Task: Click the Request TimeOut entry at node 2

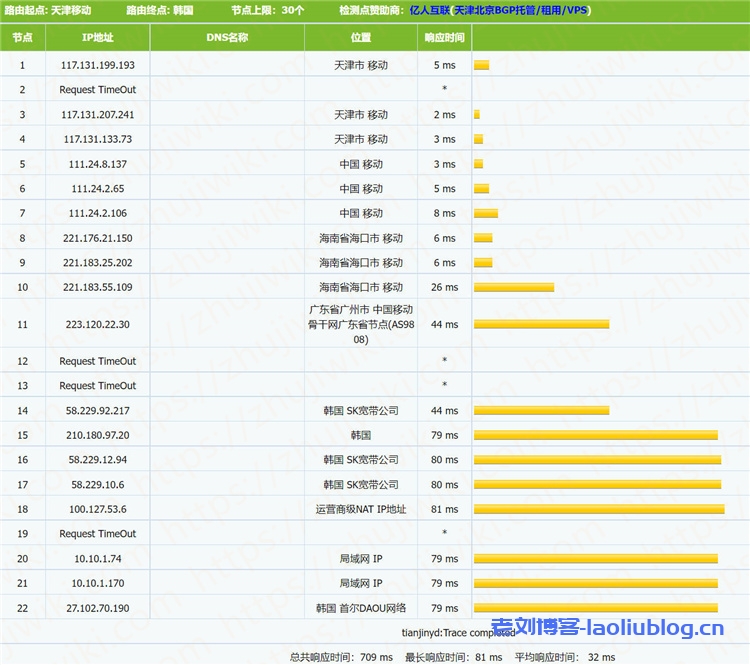Action: tap(97, 90)
